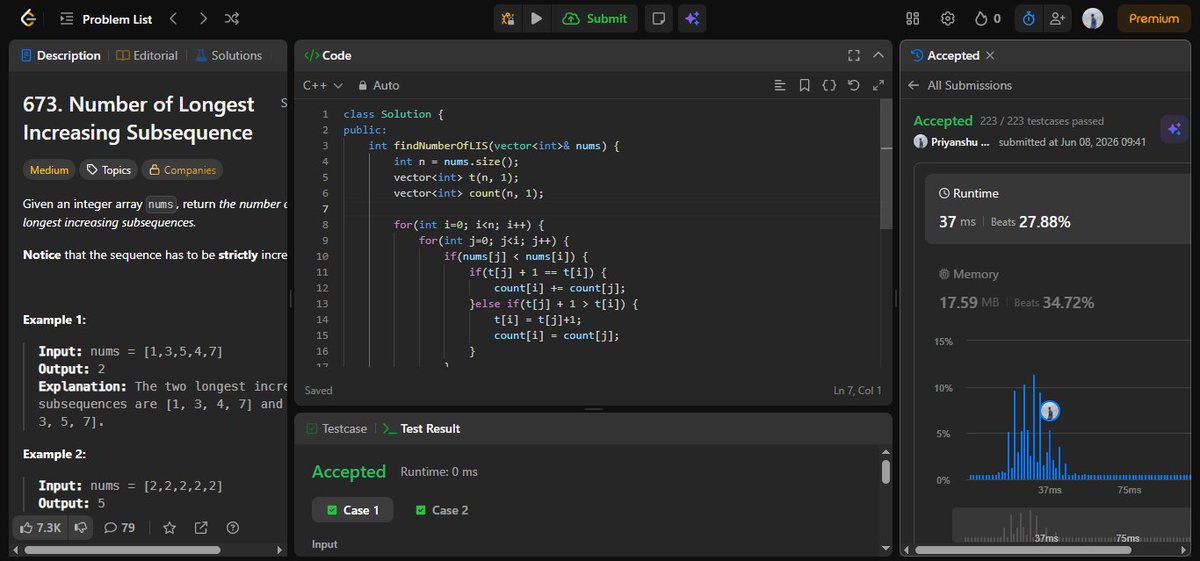Open the C++ language dropdown
The height and width of the screenshot is (561, 1200).
323,86
